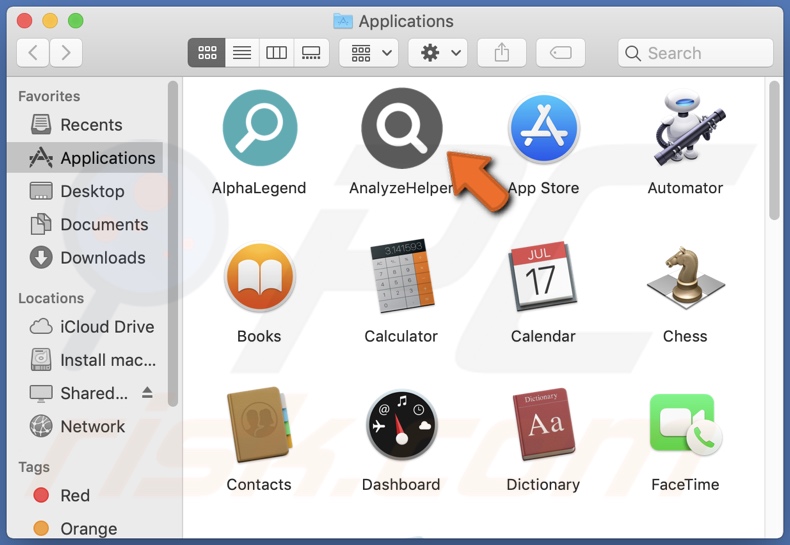Open Recents in the sidebar
Screen dimensions: 790x545
[x=85, y=125]
